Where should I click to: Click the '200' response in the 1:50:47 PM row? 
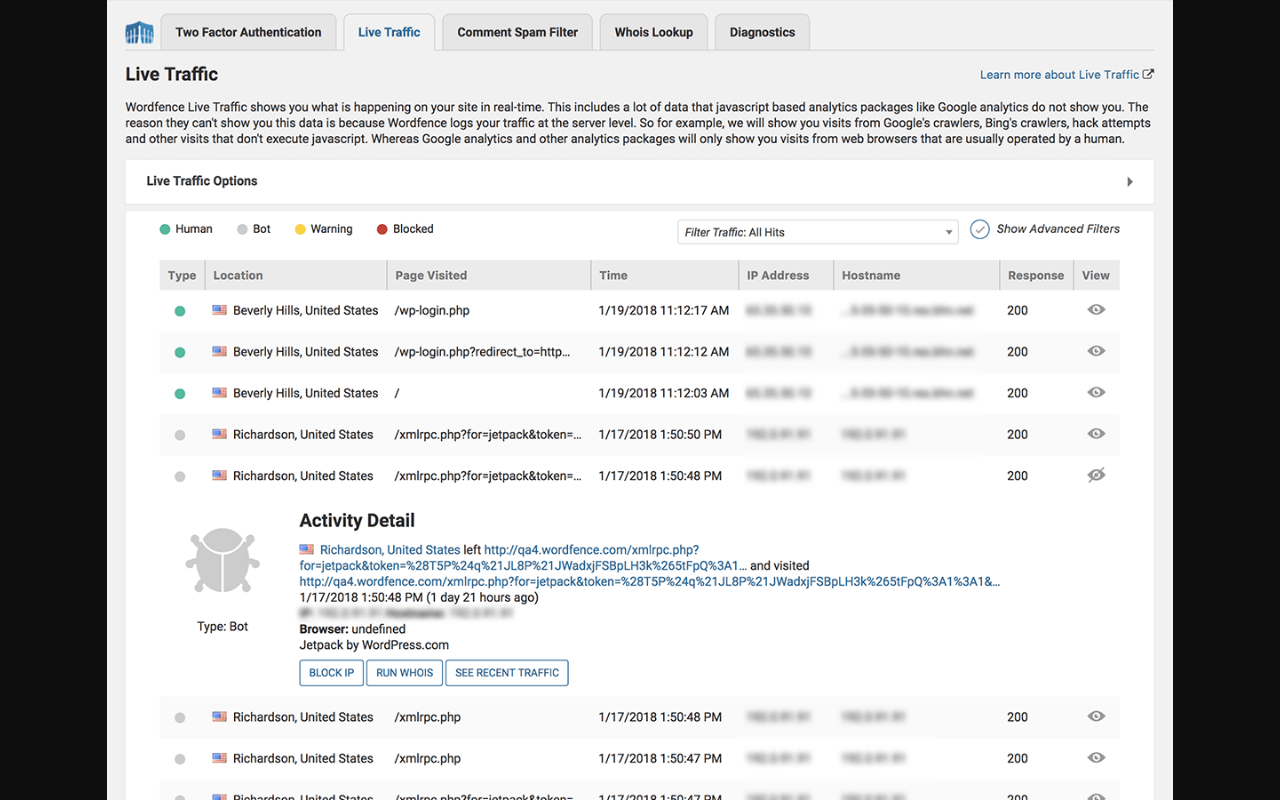[1018, 759]
